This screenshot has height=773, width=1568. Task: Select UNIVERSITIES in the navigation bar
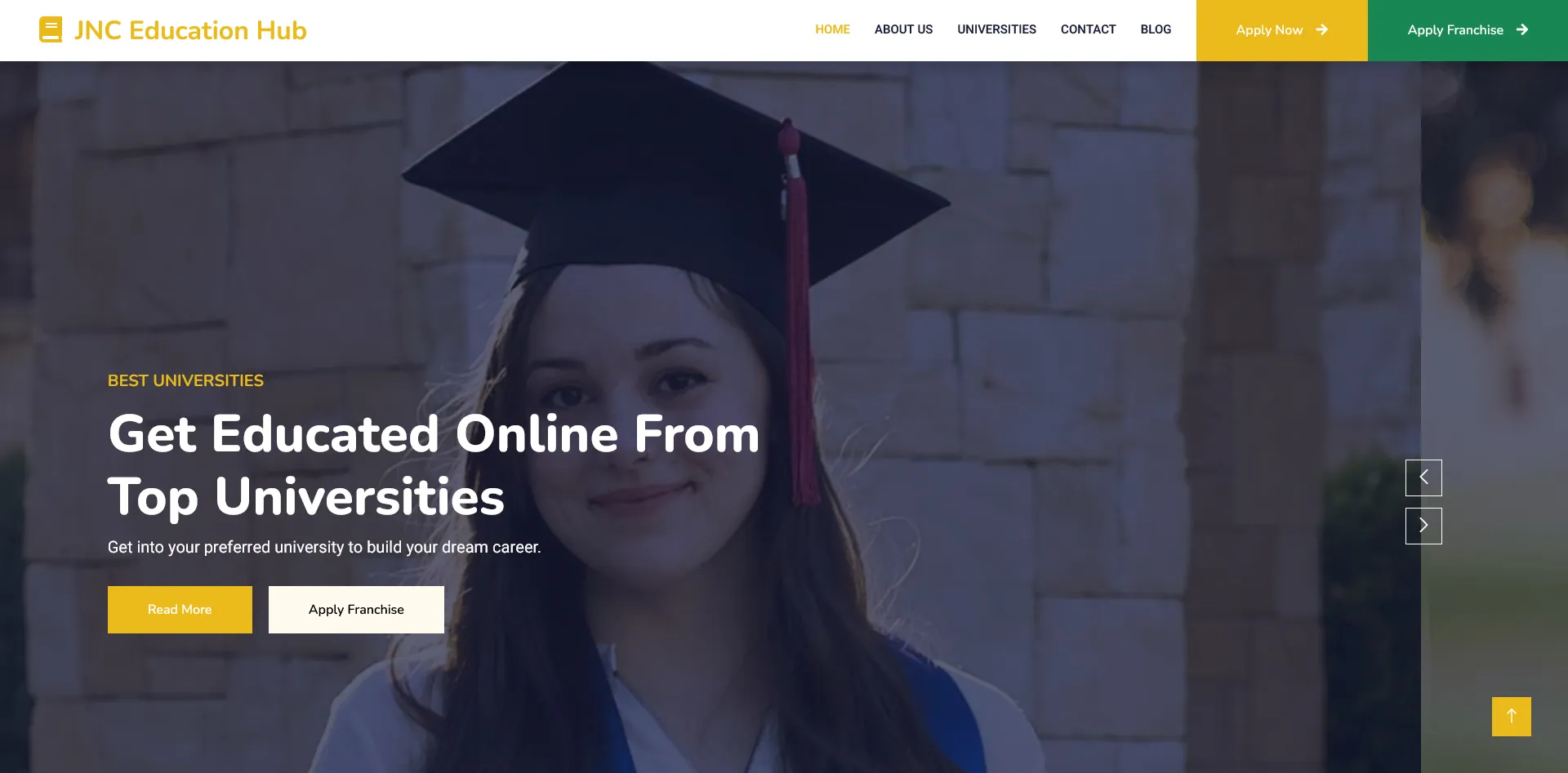[x=996, y=29]
